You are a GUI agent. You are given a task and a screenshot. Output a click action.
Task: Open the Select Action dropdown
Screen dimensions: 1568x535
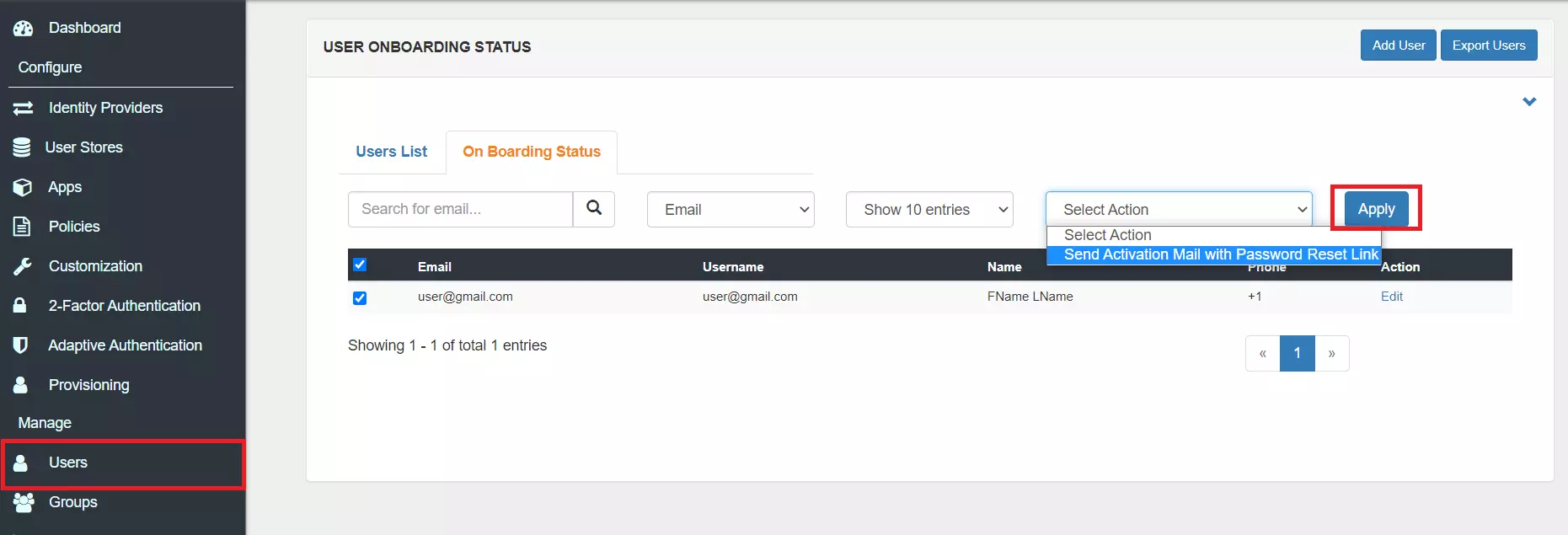coord(1179,210)
